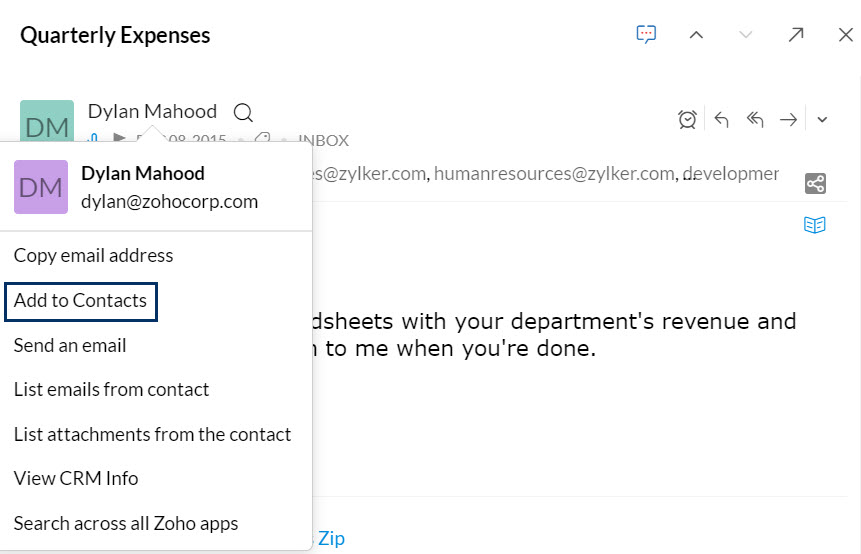Go to next email with down chevron
Viewport: 861px width, 554px height.
745,35
